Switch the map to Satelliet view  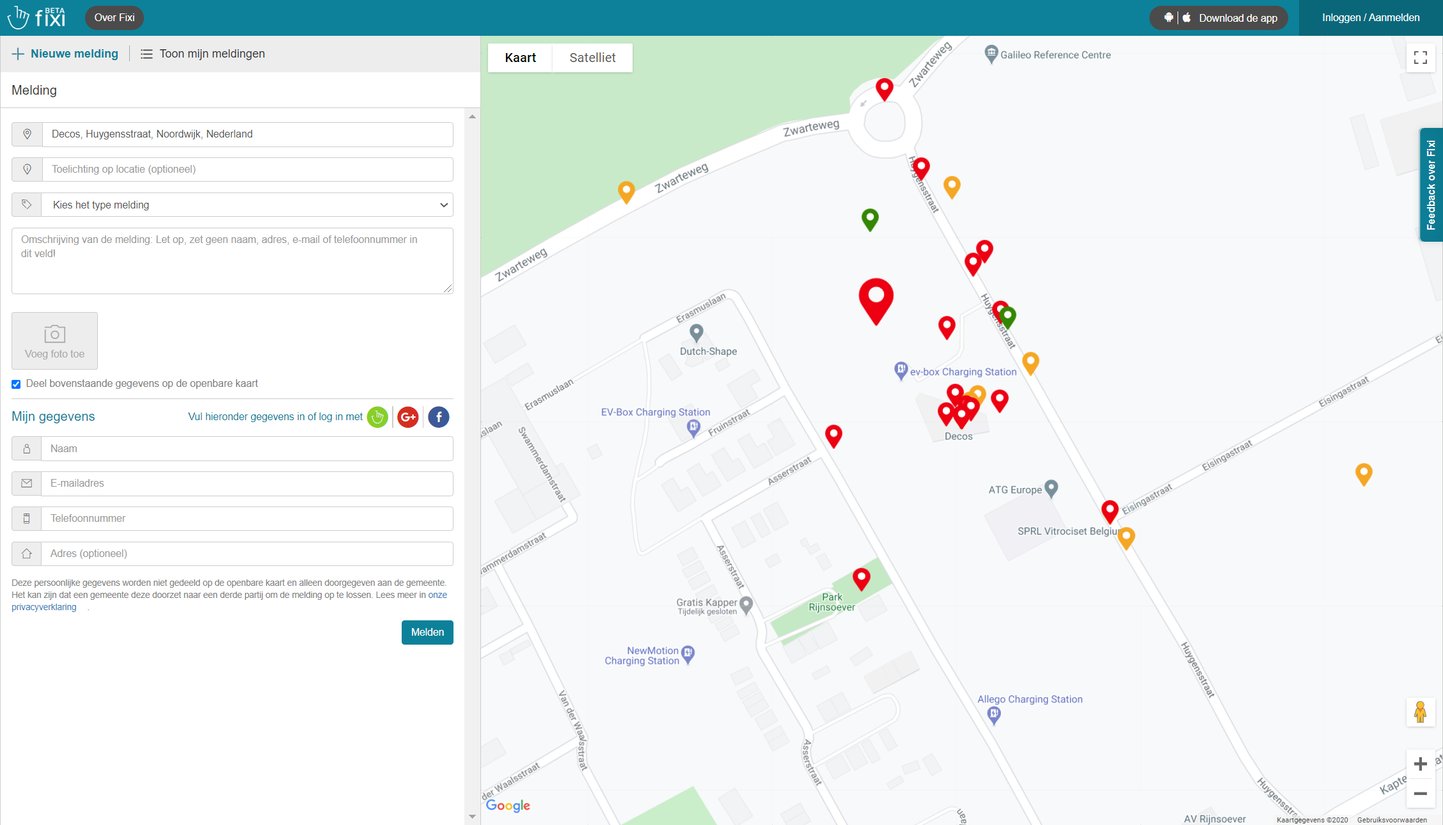[x=592, y=58]
